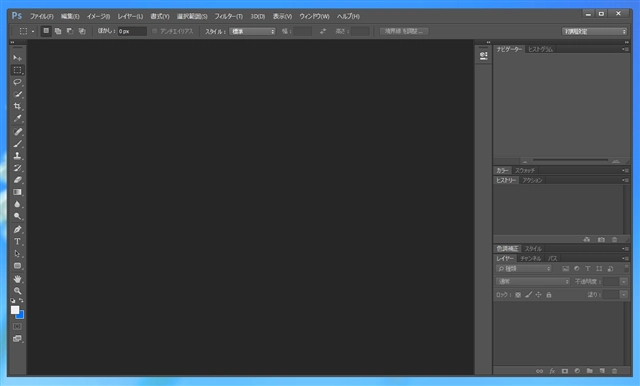Image resolution: width=640 pixels, height=386 pixels.
Task: Open the フィルター menu
Action: (x=229, y=16)
